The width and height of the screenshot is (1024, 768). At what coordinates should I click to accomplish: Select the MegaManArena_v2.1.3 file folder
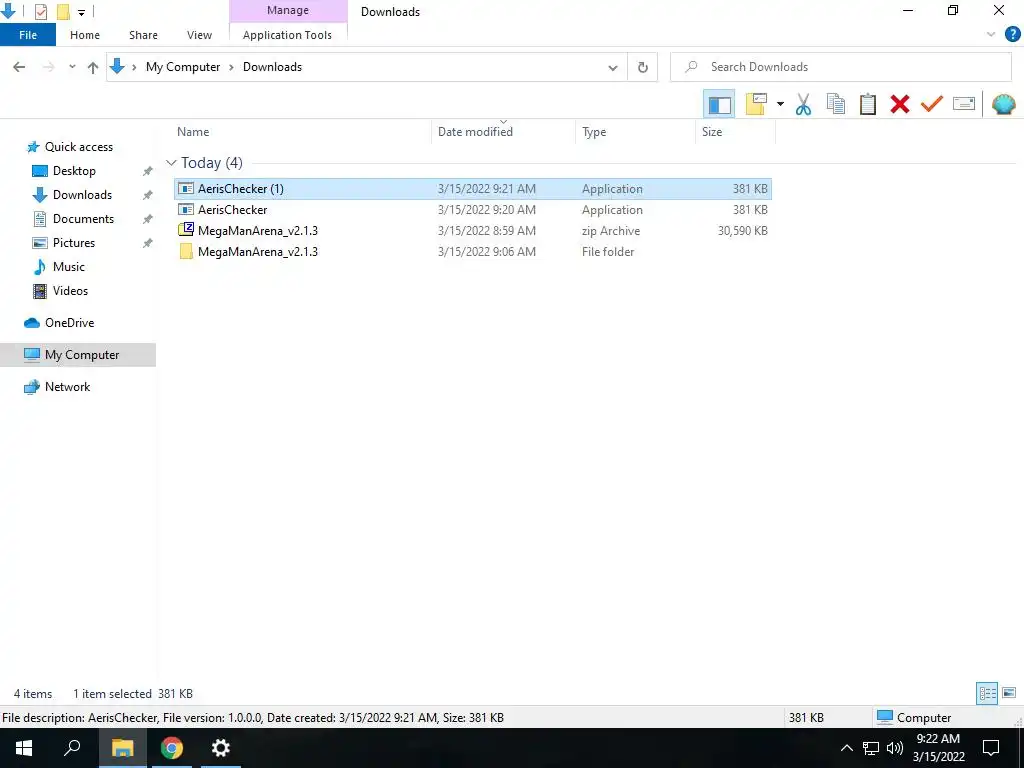473,251
